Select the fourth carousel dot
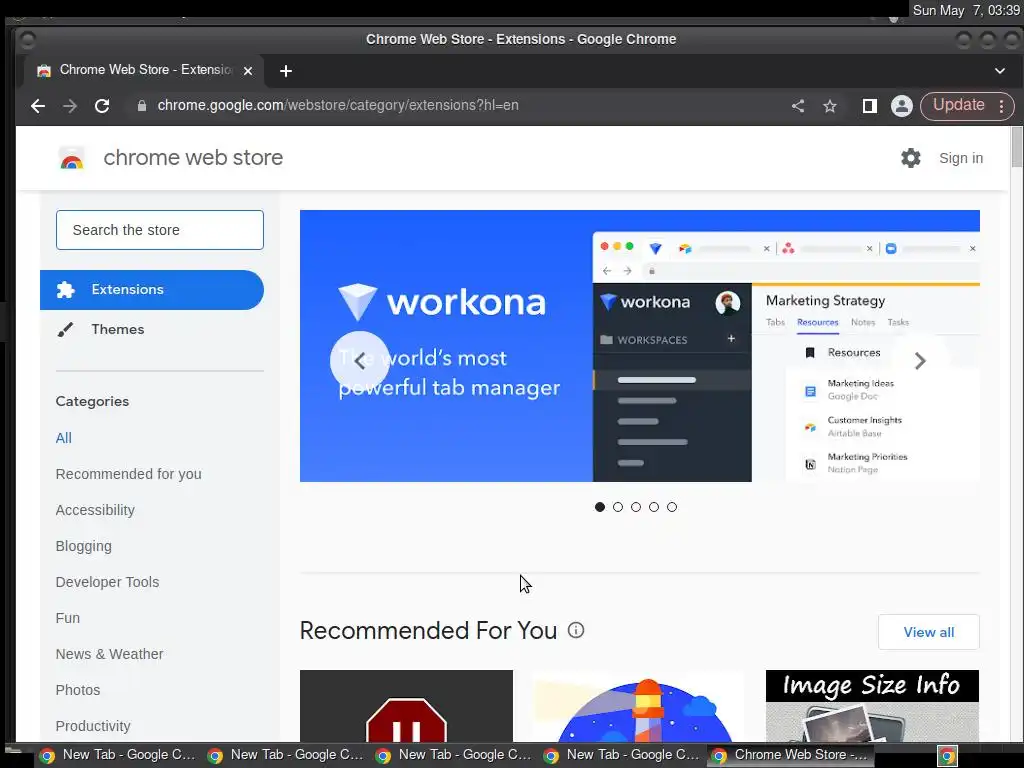 point(654,507)
